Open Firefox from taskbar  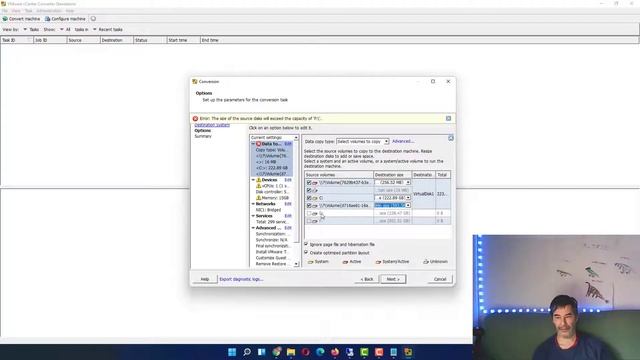(x=335, y=352)
